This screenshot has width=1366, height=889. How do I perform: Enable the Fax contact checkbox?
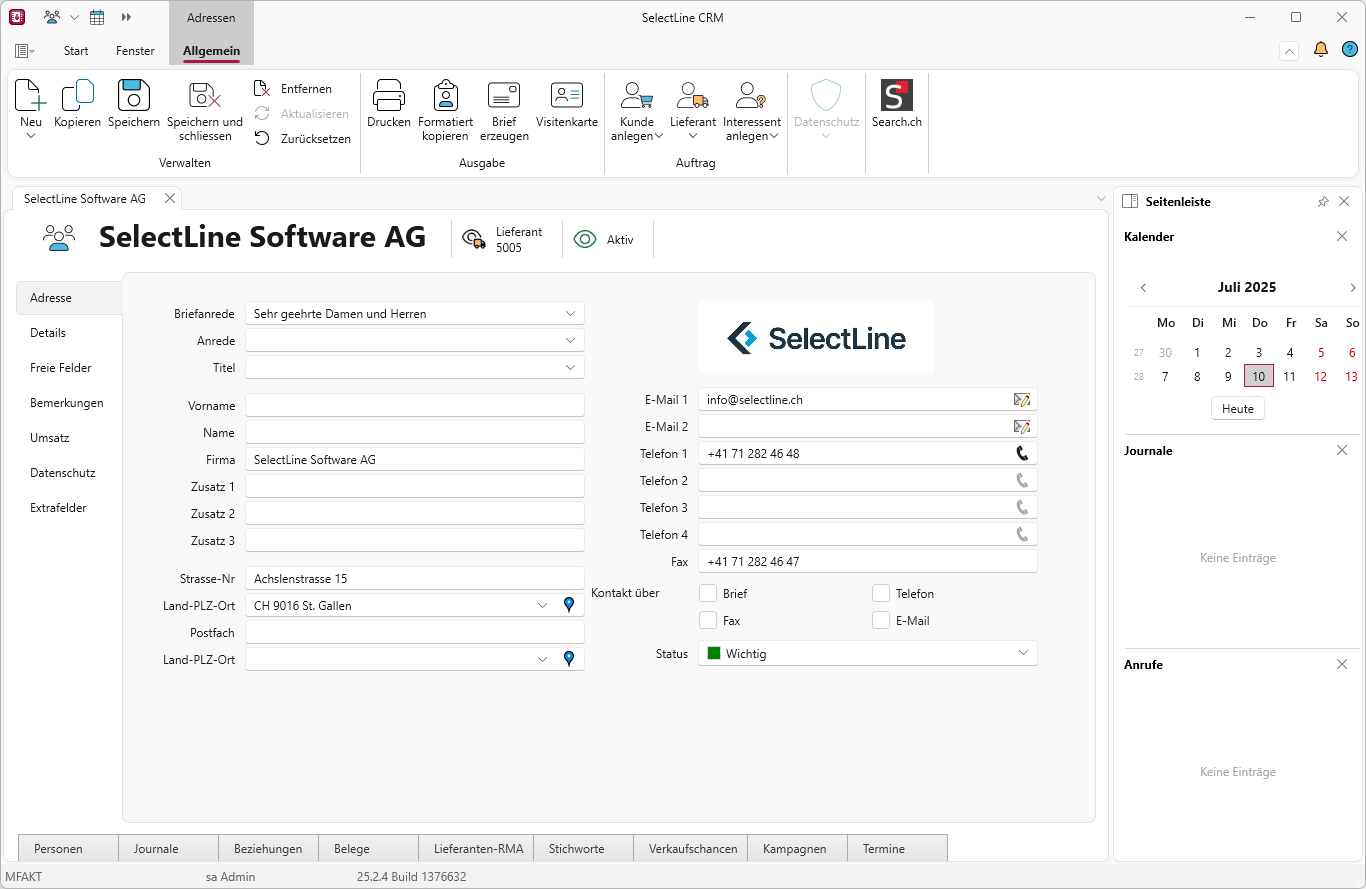(708, 620)
